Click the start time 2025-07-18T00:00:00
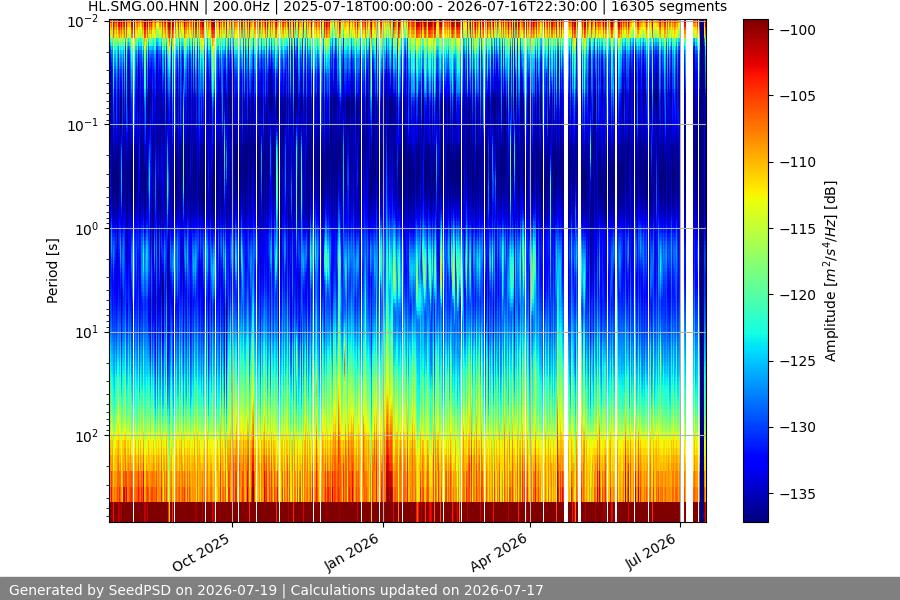 (x=358, y=7)
